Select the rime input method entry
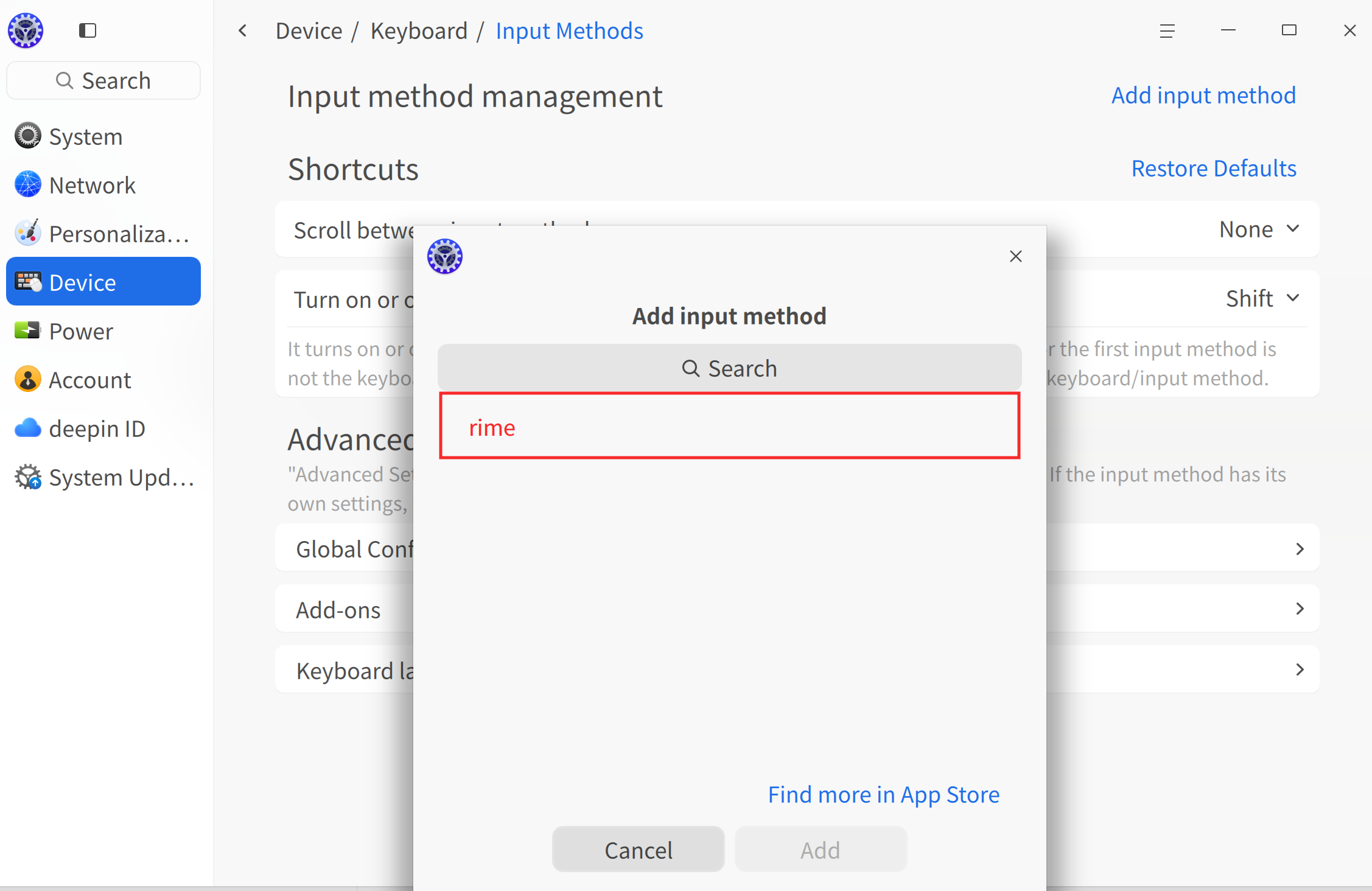The image size is (1372, 891). [x=729, y=427]
